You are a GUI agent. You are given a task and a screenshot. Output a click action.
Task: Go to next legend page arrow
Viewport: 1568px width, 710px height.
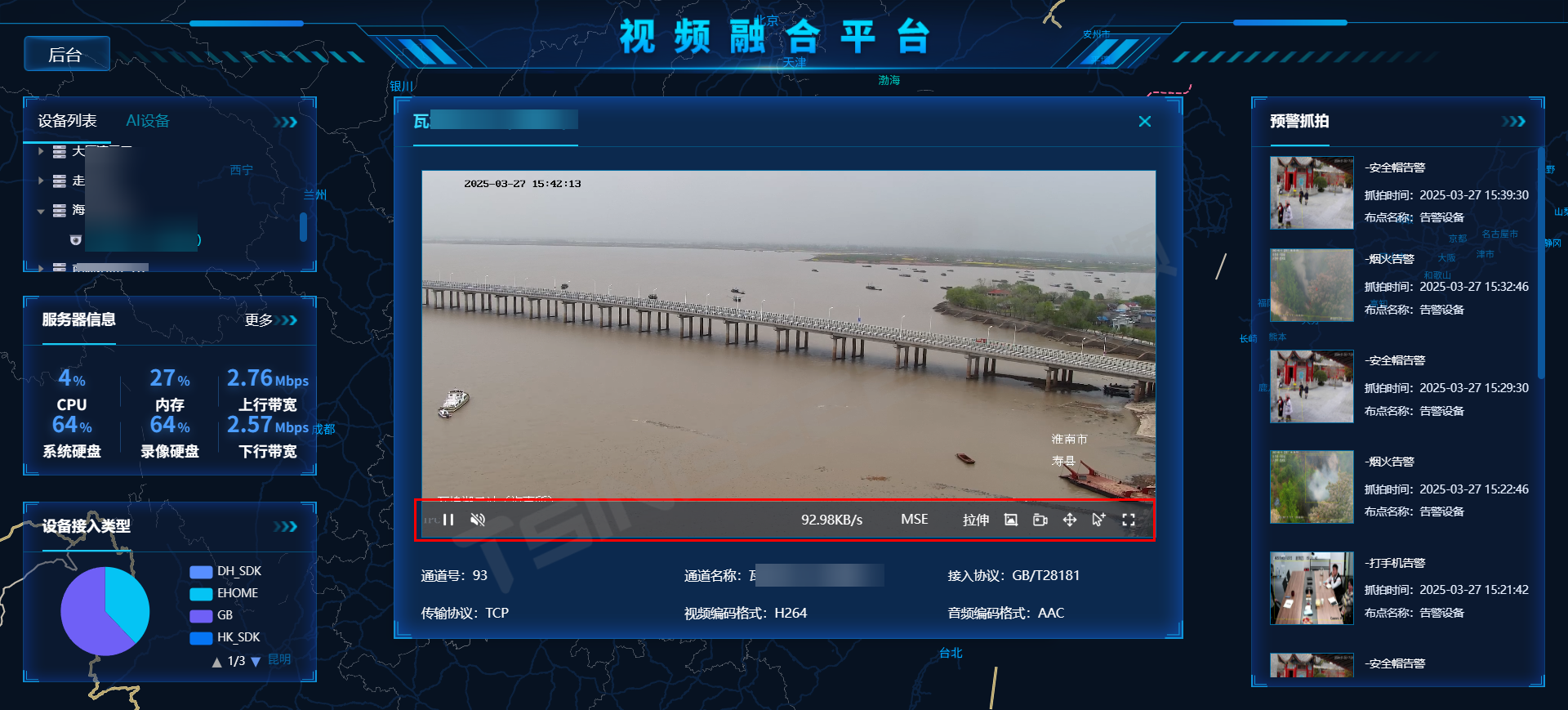(256, 662)
